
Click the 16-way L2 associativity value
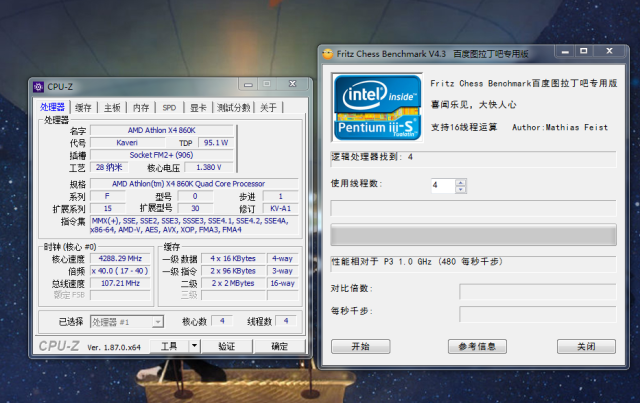[282, 283]
